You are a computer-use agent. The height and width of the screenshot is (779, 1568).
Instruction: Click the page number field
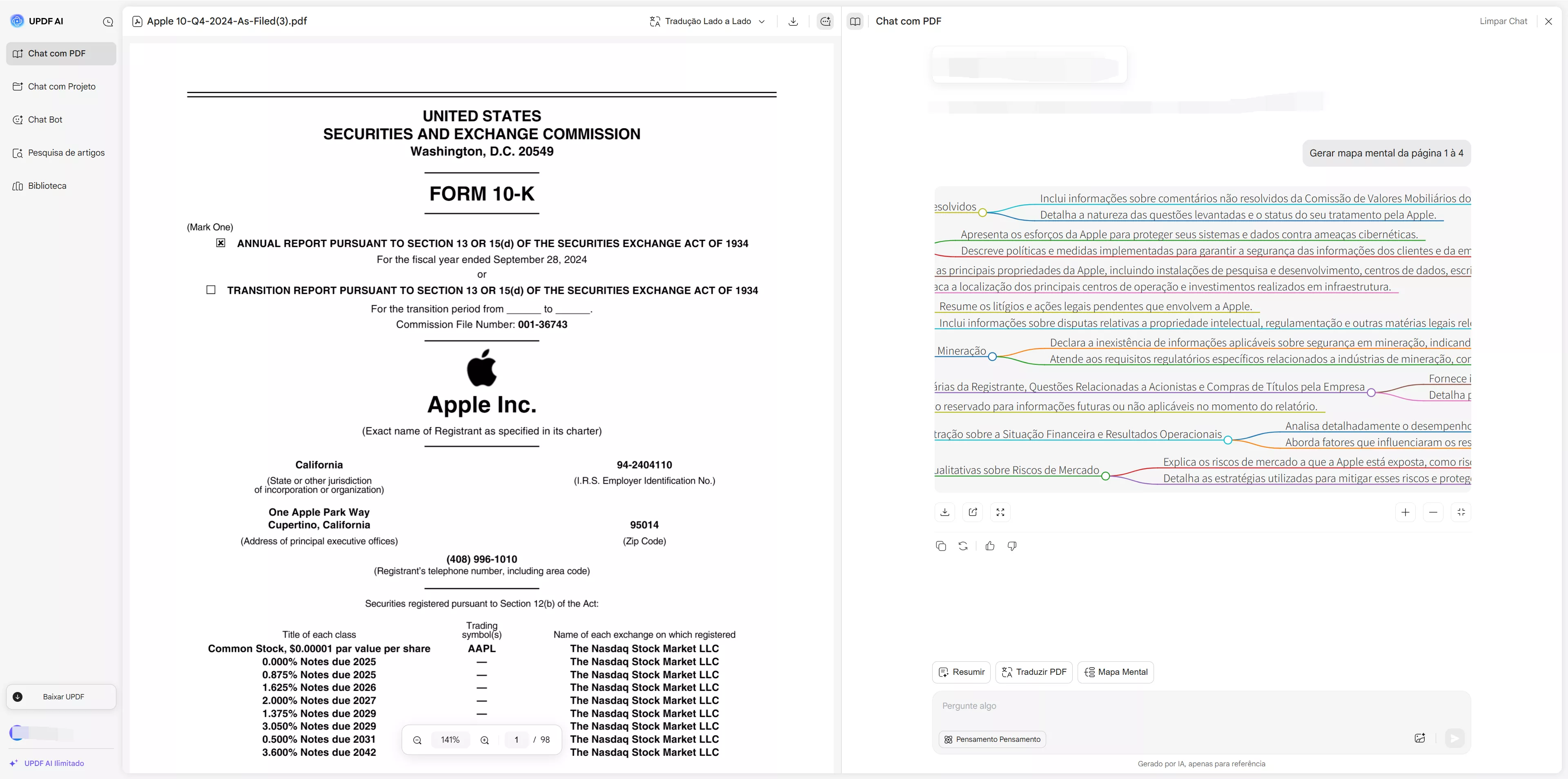tap(516, 740)
